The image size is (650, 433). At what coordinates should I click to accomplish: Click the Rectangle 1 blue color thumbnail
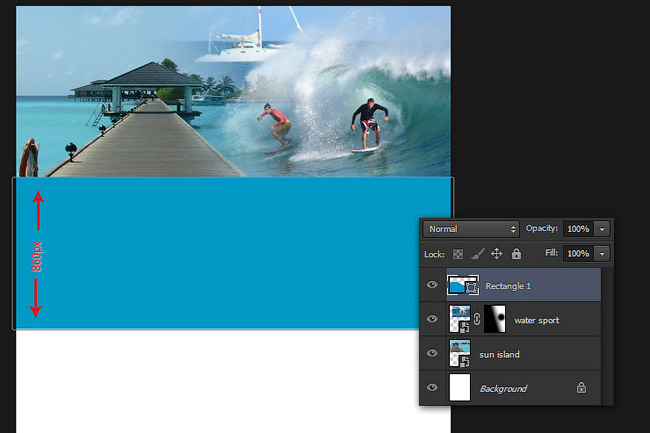click(456, 285)
